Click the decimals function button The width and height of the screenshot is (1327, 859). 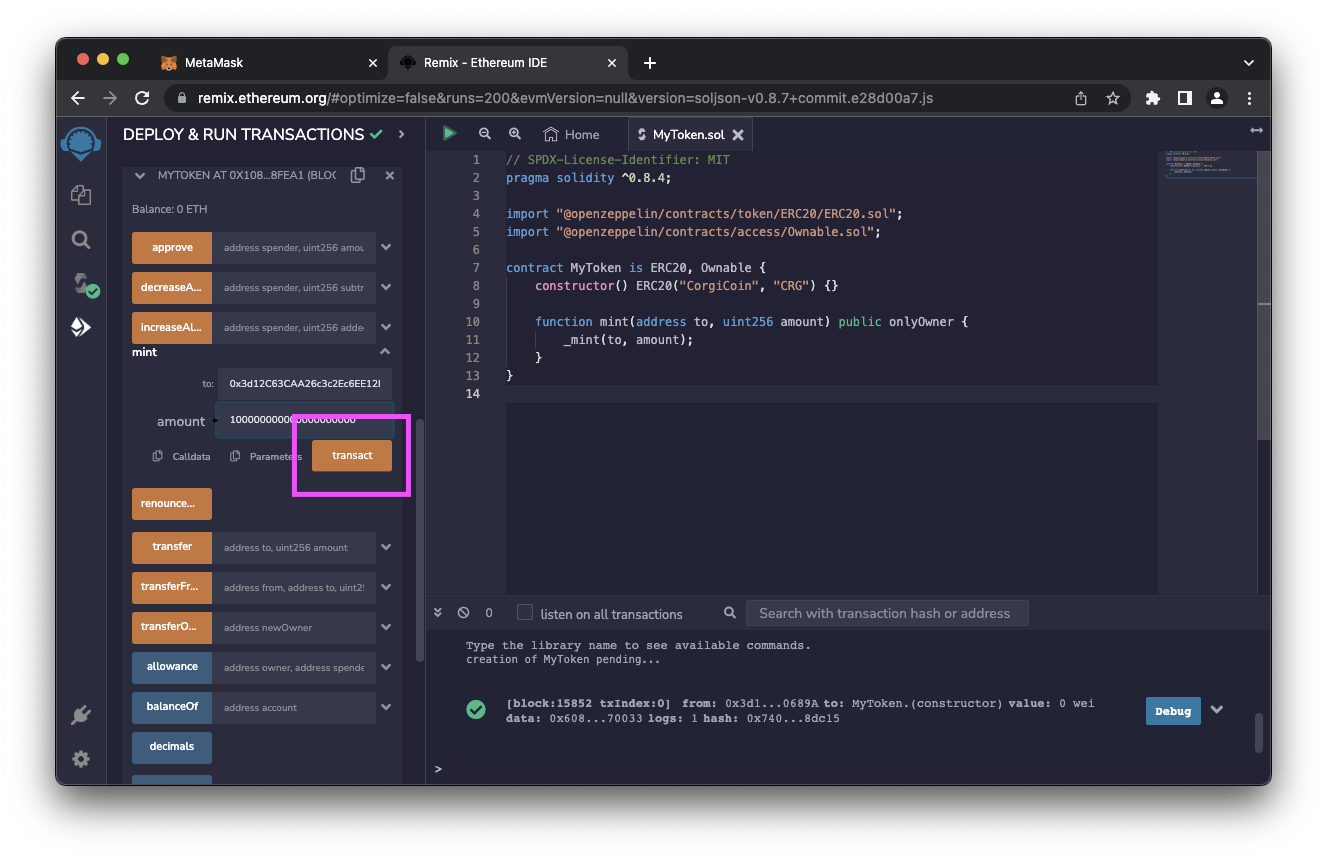tap(172, 747)
